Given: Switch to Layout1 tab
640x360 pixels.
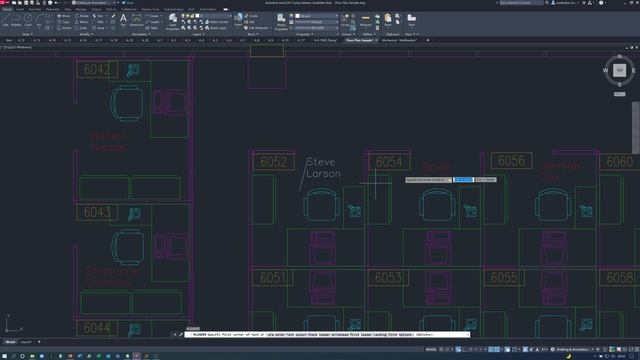Looking at the screenshot, I should pyautogui.click(x=26, y=342).
